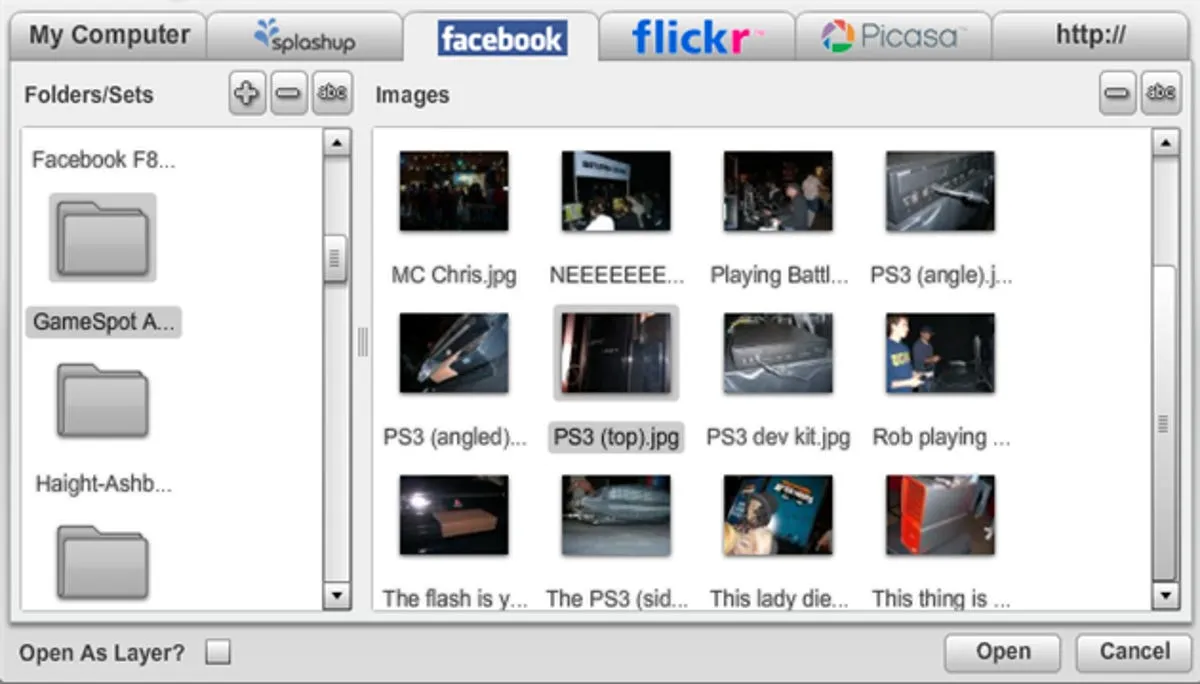This screenshot has height=684, width=1200.
Task: Click images list scroll up arrow
Action: (x=1165, y=144)
